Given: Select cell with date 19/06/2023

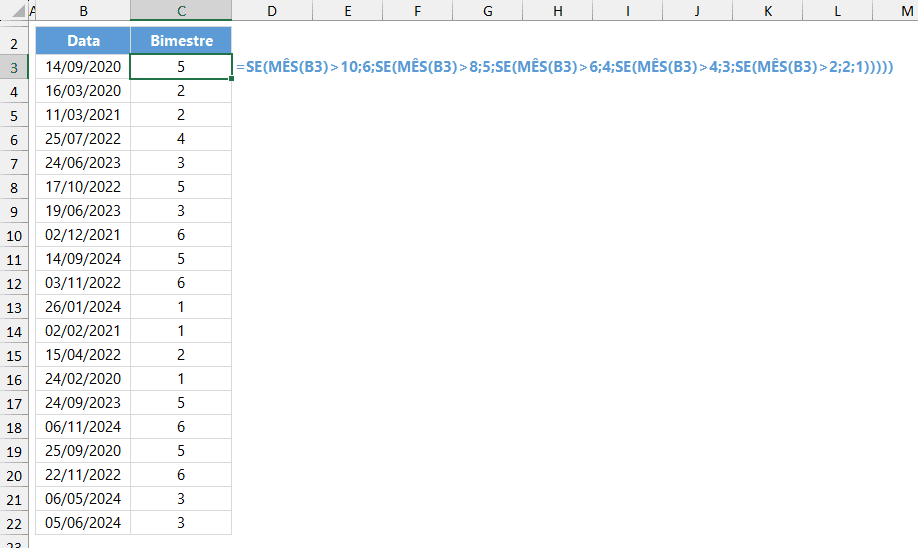Looking at the screenshot, I should point(83,211).
